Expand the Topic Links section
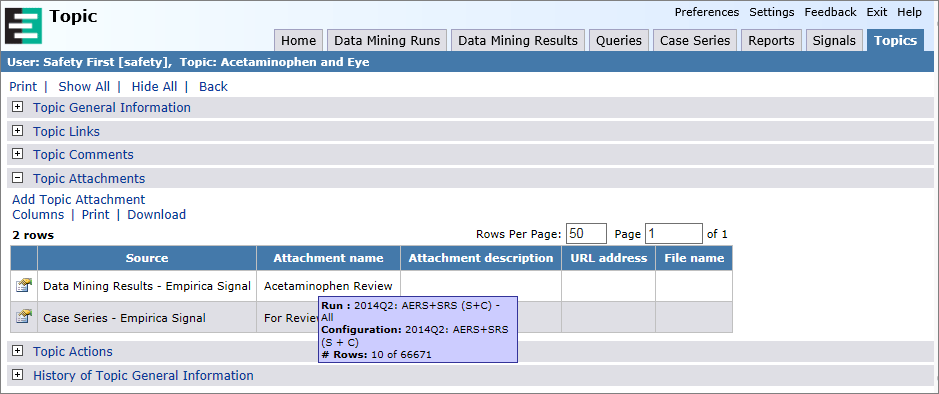Viewport: 939px width, 394px height. pos(18,131)
